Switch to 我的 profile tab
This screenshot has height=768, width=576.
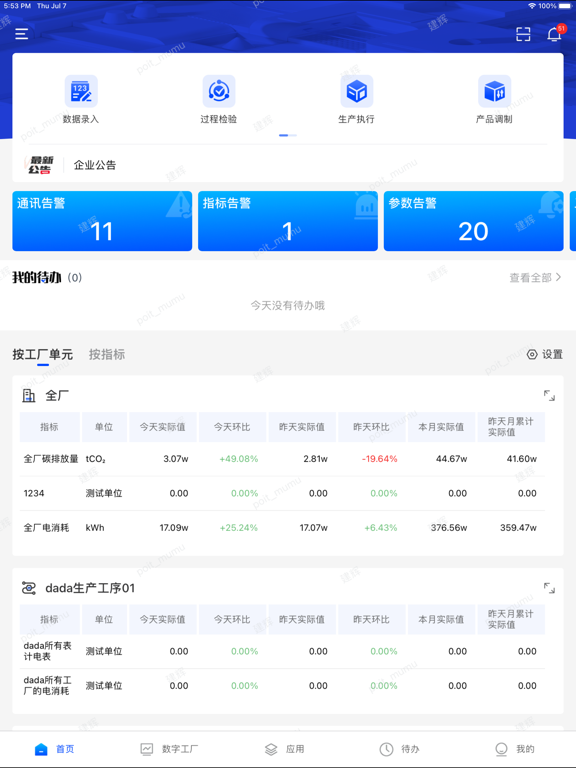515,749
